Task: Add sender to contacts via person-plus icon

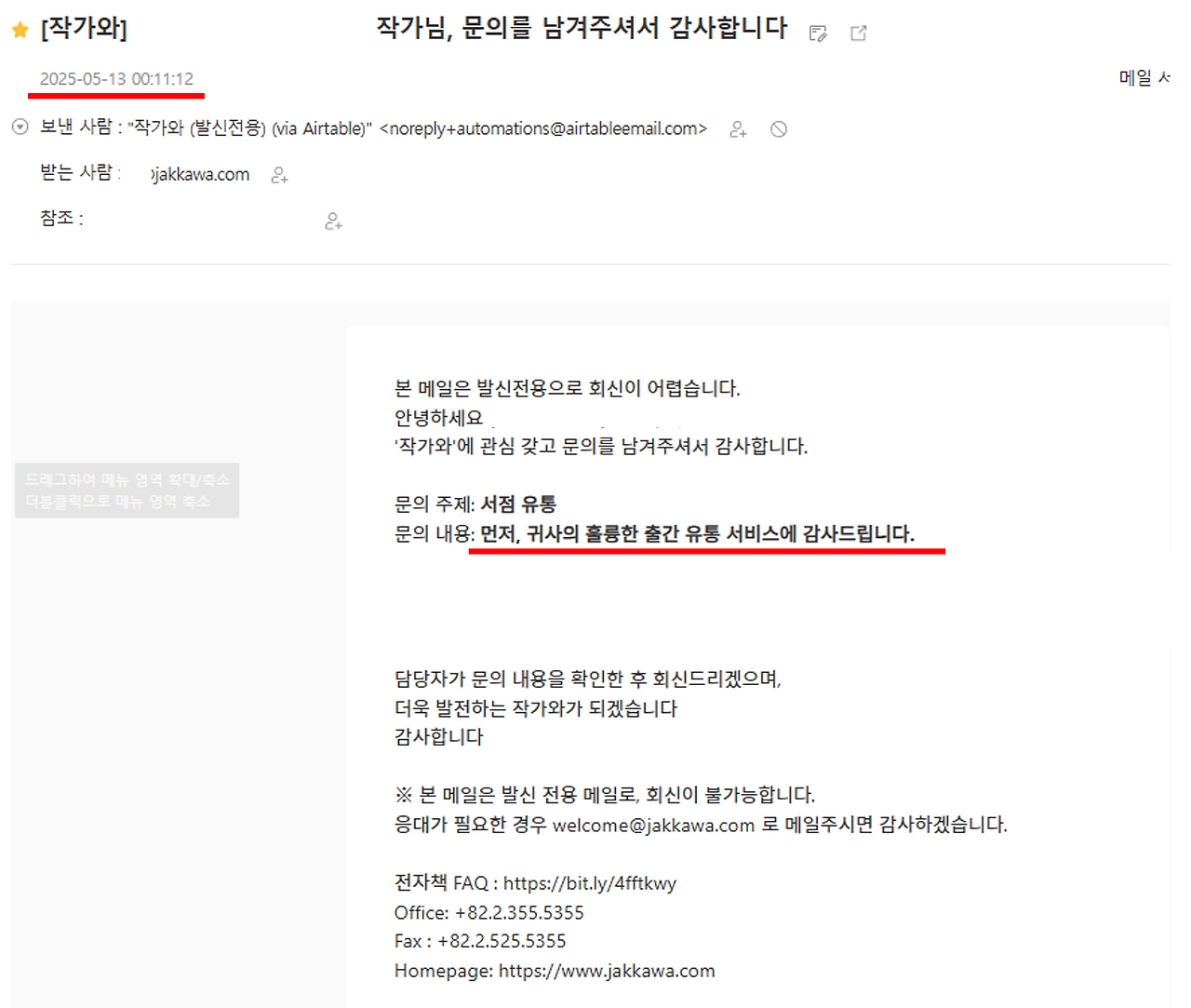Action: click(x=738, y=130)
